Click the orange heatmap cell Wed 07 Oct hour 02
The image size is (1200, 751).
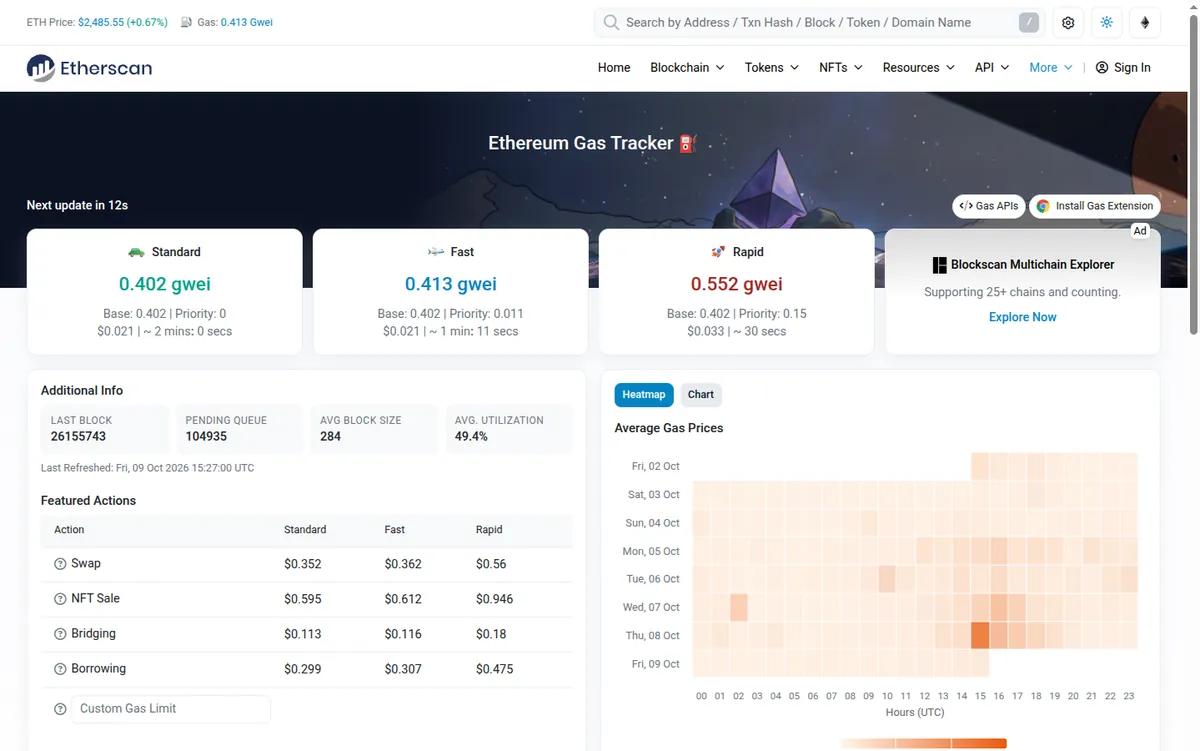pos(739,607)
